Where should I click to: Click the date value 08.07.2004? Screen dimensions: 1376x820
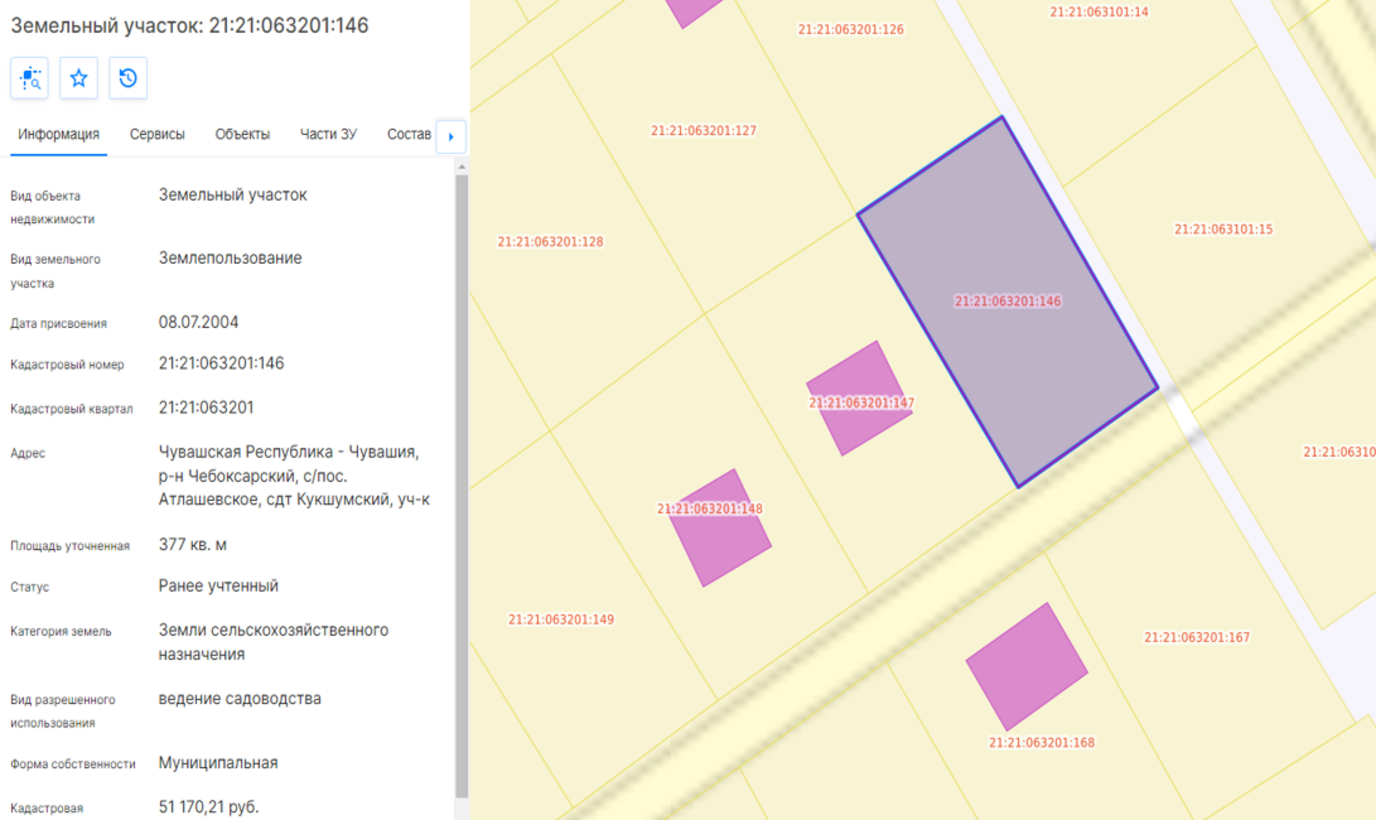(199, 322)
